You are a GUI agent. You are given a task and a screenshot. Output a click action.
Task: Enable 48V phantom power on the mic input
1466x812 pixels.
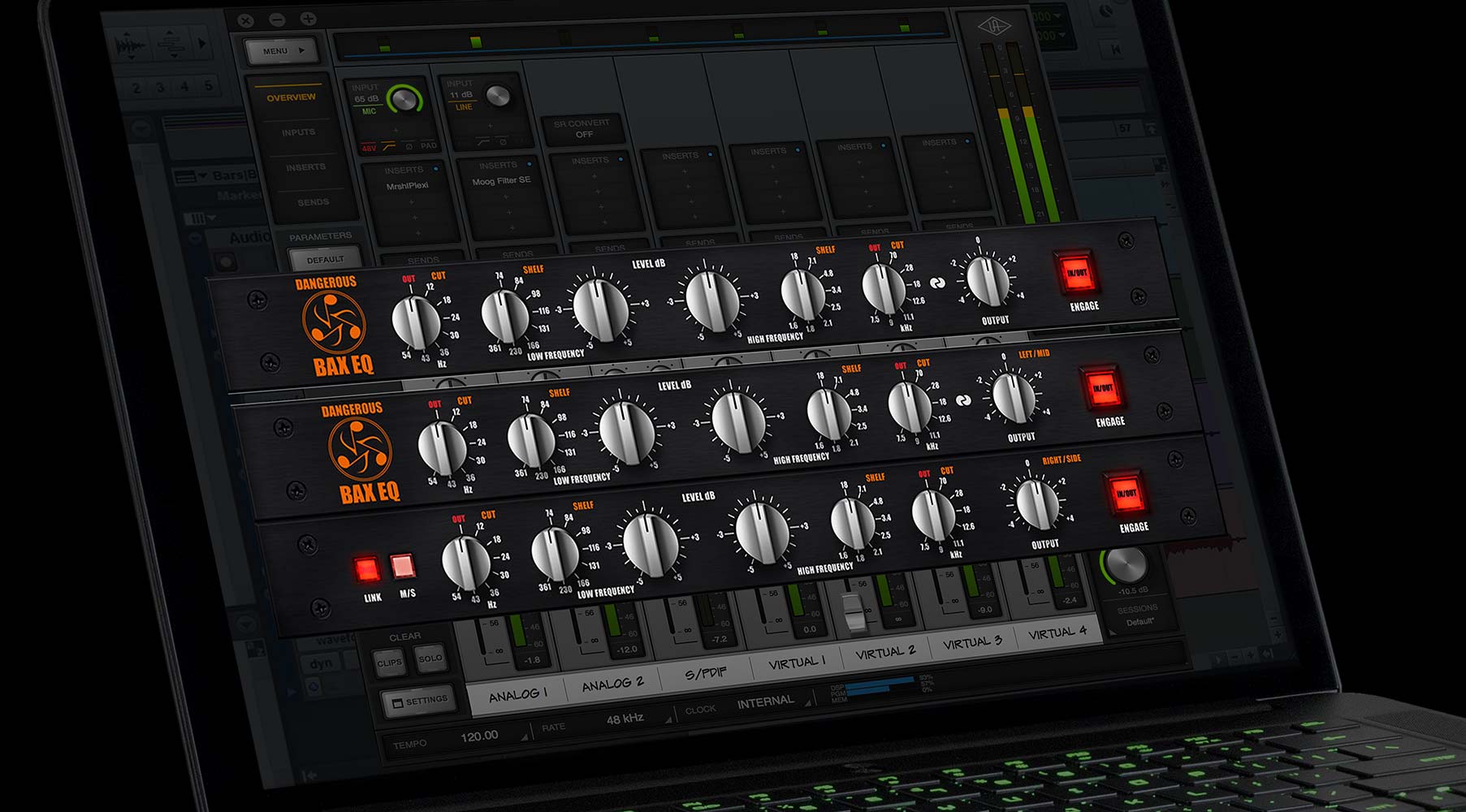[x=369, y=148]
